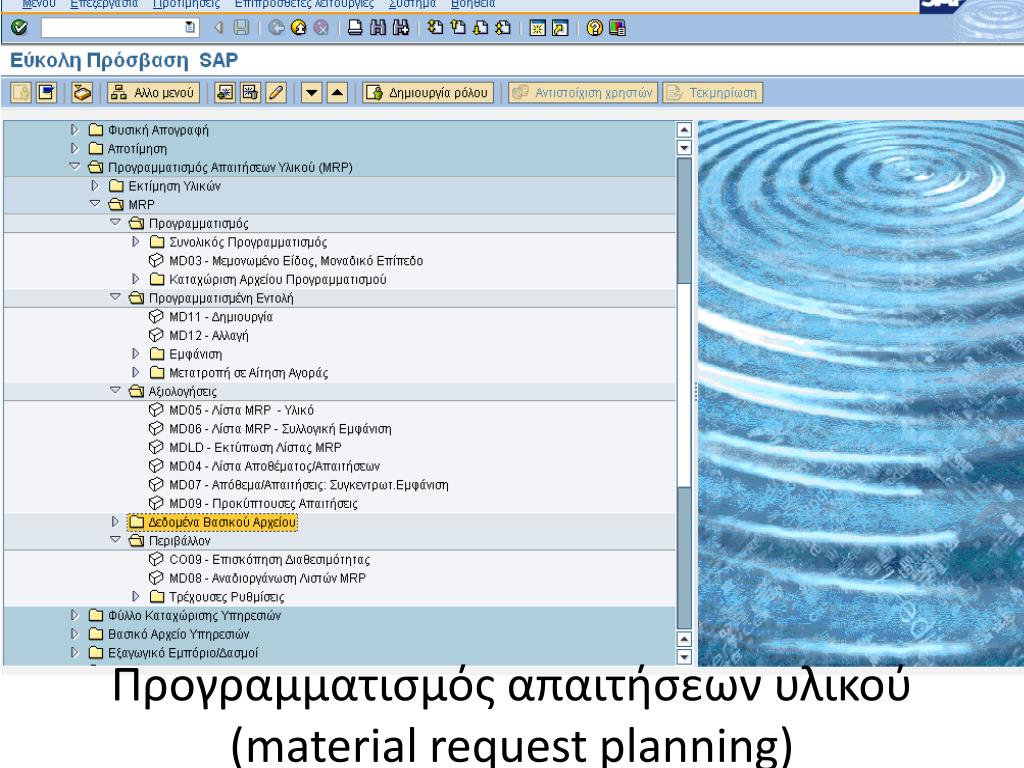1024x768 pixels.
Task: Open the 'Επεξεργασία' menu
Action: coord(104,4)
